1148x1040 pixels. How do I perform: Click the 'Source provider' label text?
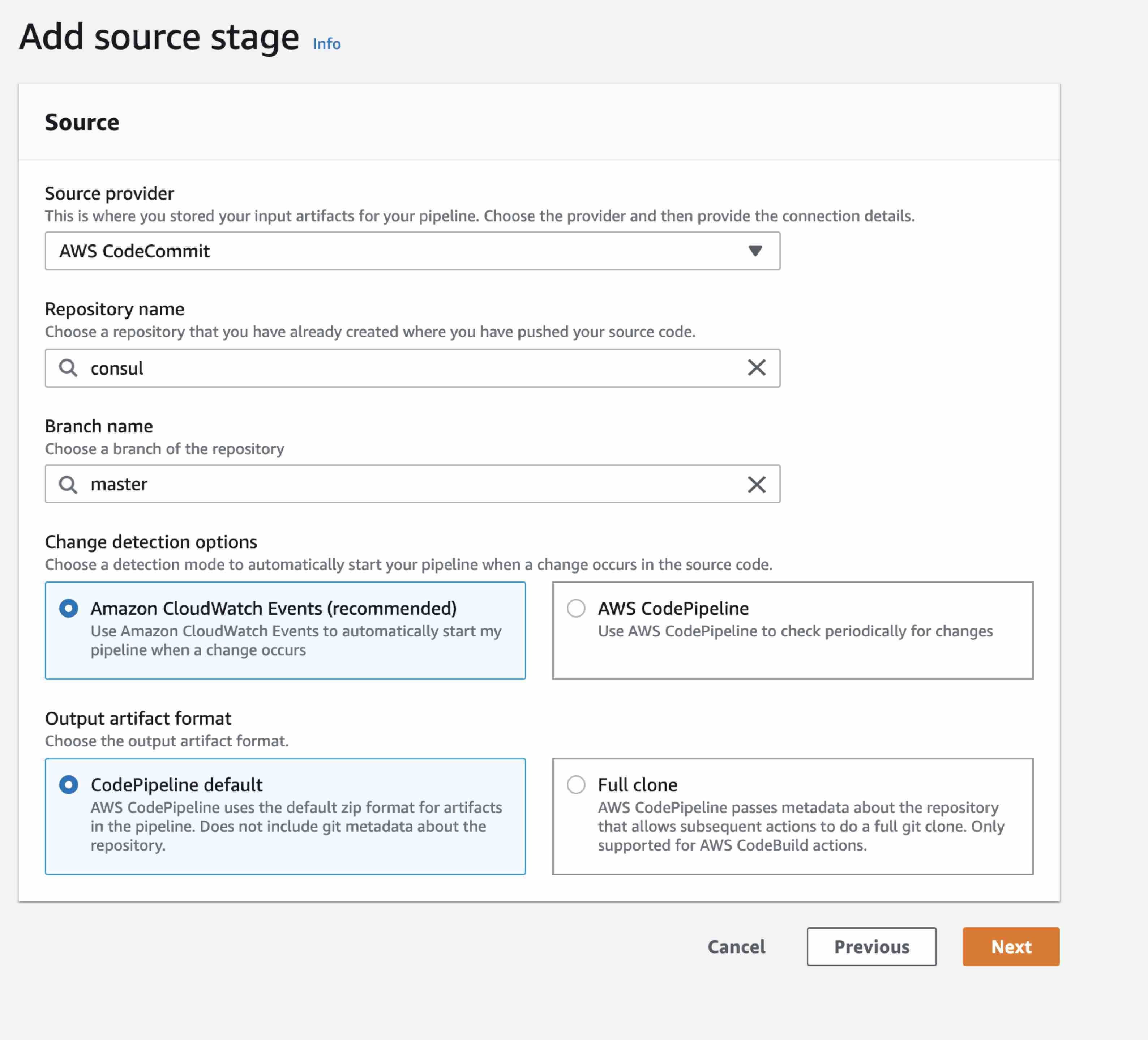[x=109, y=194]
